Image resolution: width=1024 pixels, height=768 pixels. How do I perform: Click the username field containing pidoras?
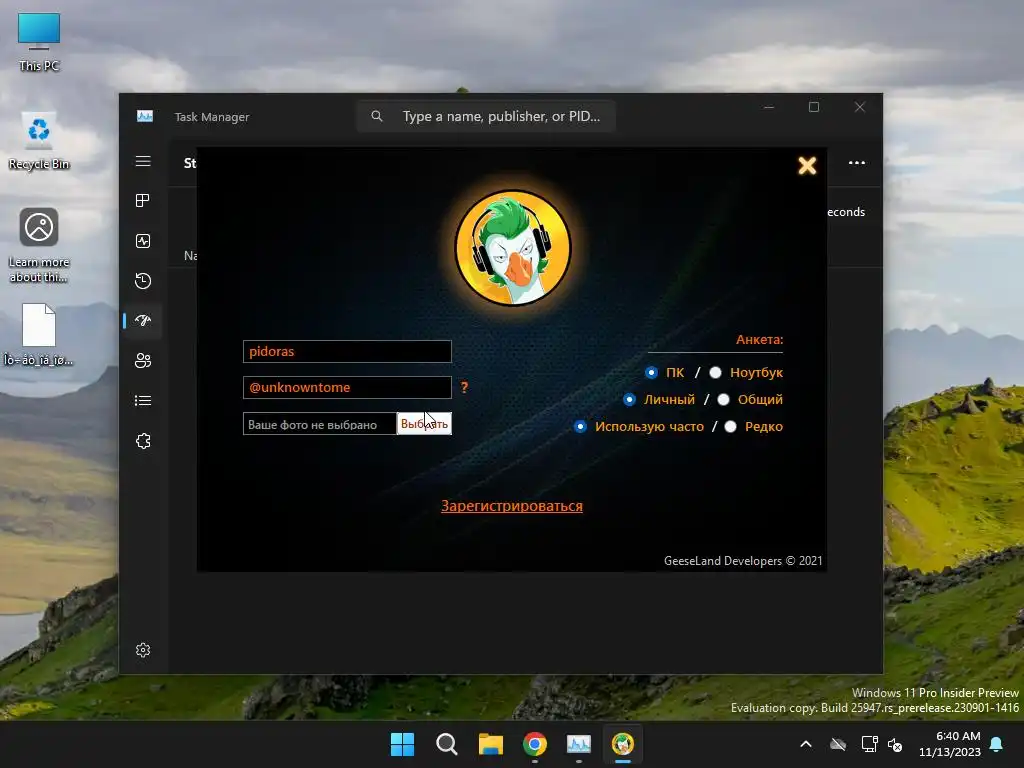click(x=347, y=351)
